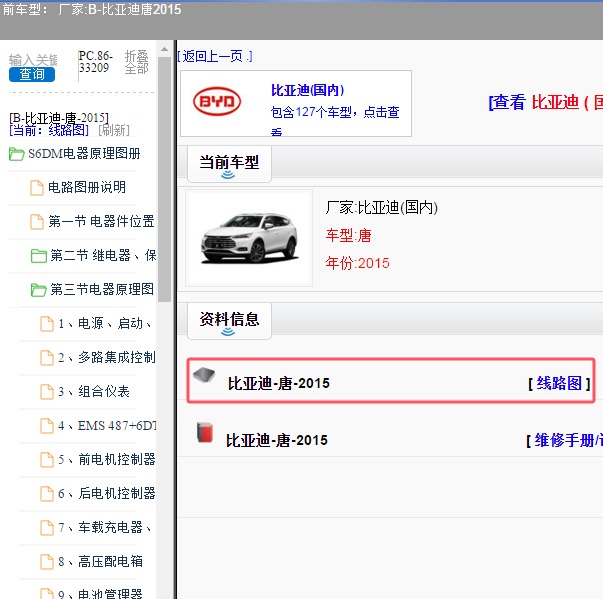This screenshot has height=599, width=603.
Task: Expand the 第二节 继电器 folder
Action: click(x=38, y=255)
